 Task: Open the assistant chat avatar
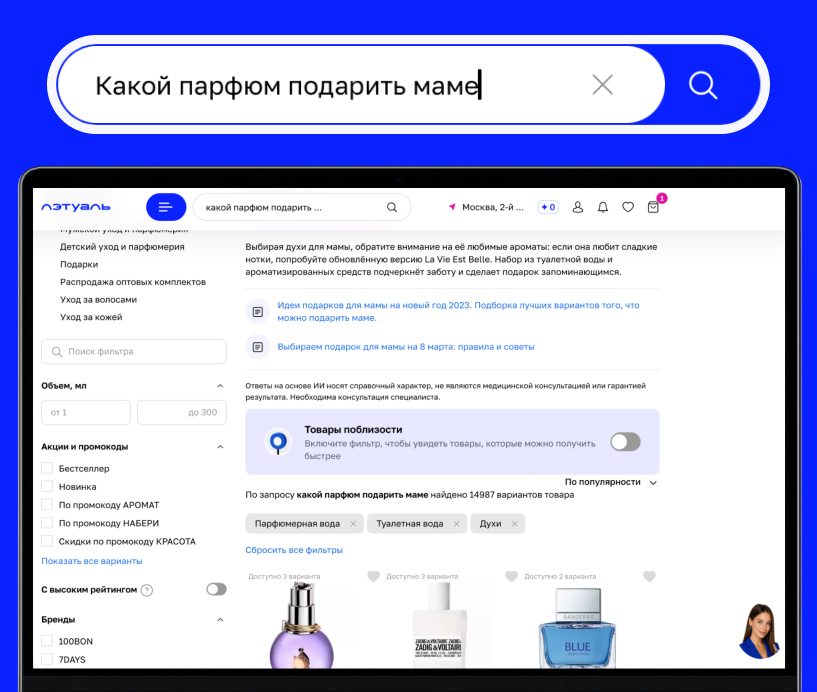[x=760, y=631]
